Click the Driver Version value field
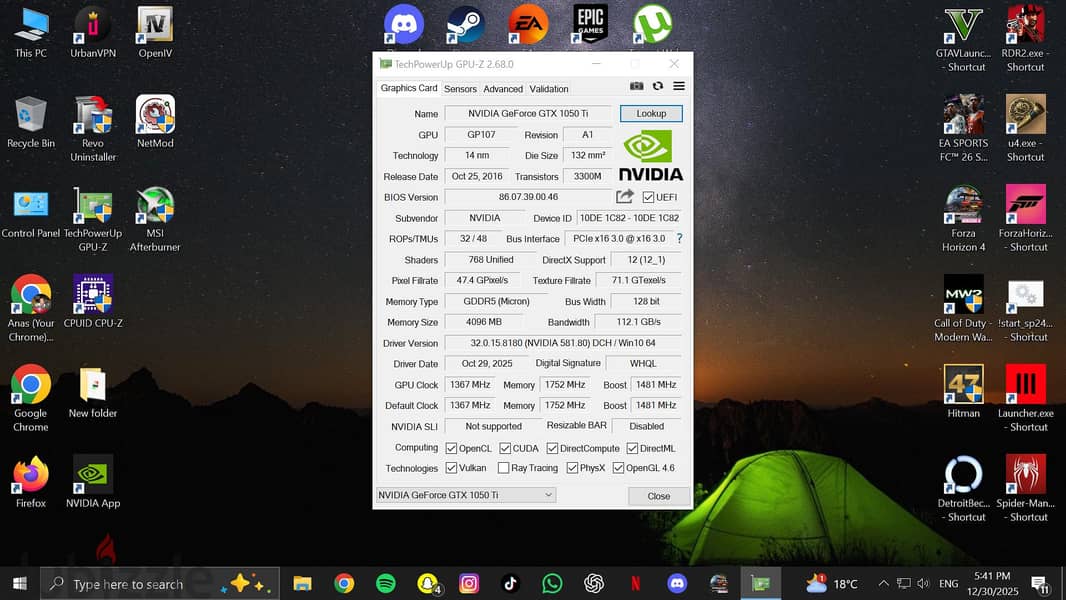 563,343
